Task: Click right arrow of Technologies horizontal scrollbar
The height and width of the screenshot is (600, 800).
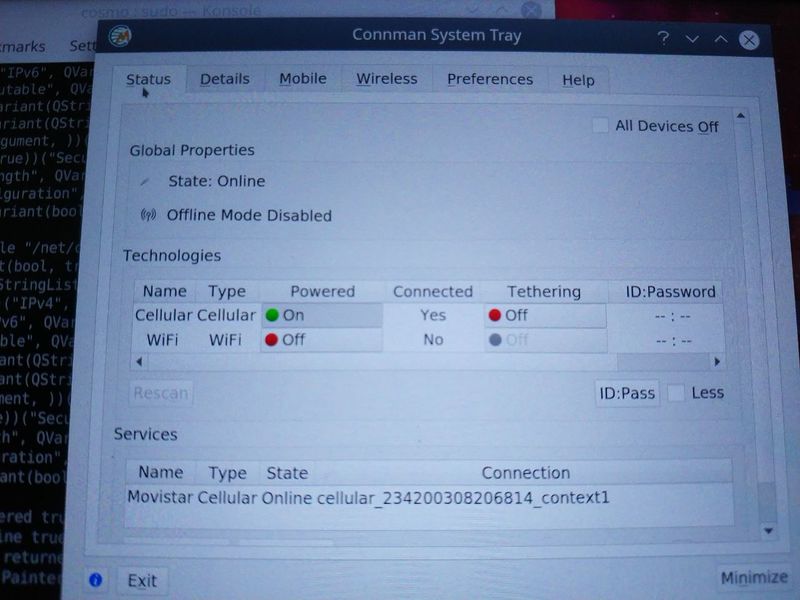Action: click(716, 361)
